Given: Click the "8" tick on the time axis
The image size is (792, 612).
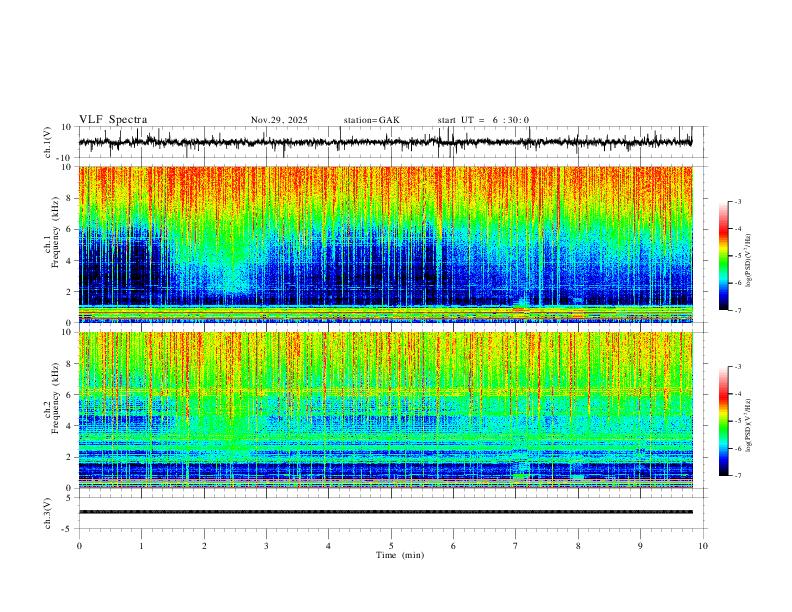Looking at the screenshot, I should click(578, 546).
